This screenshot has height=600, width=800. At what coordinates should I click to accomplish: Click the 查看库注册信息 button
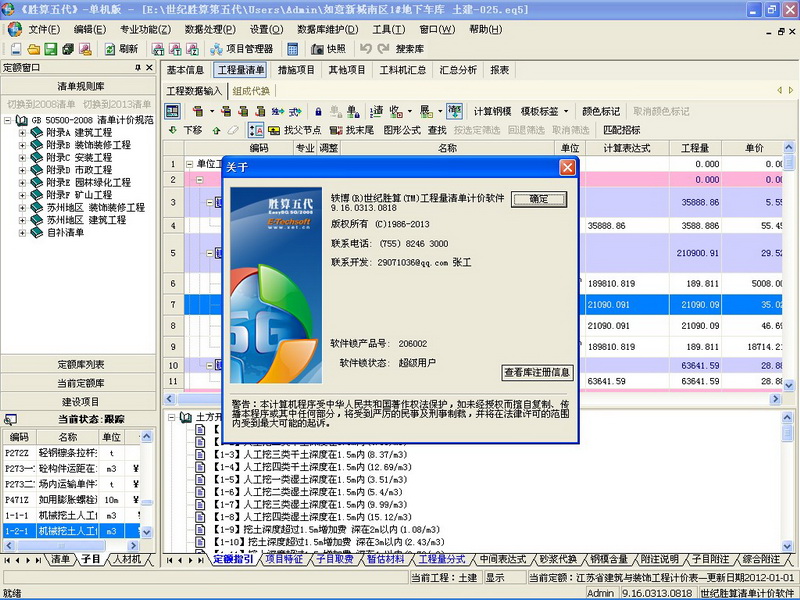537,372
